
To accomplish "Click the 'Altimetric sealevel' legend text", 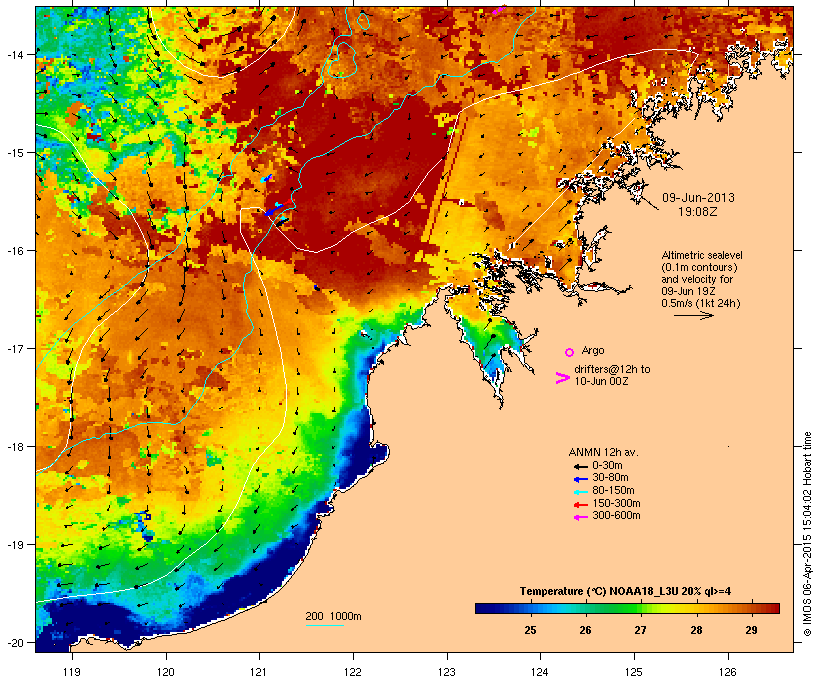I will pyautogui.click(x=702, y=255).
